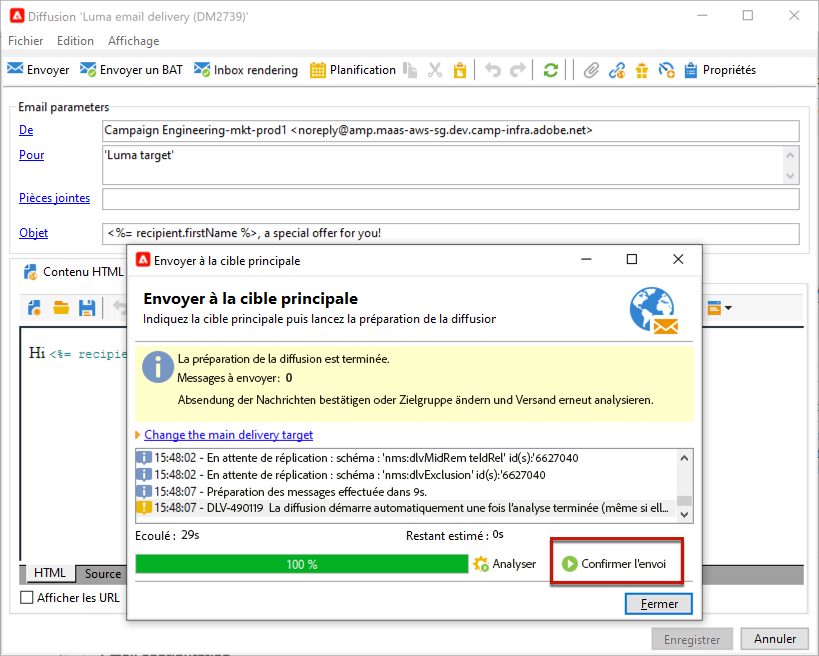This screenshot has height=656, width=819.
Task: Click Confirmer l'envoi
Action: pos(615,564)
